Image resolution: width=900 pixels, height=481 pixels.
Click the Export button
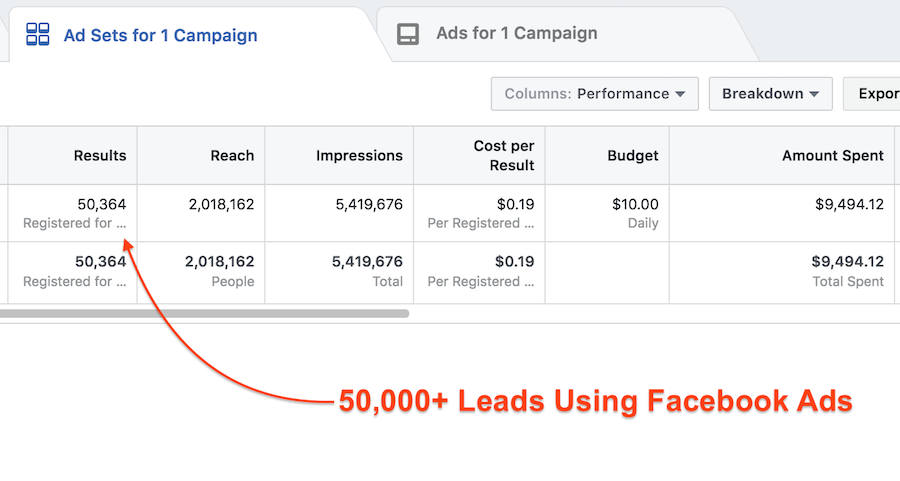(x=871, y=94)
